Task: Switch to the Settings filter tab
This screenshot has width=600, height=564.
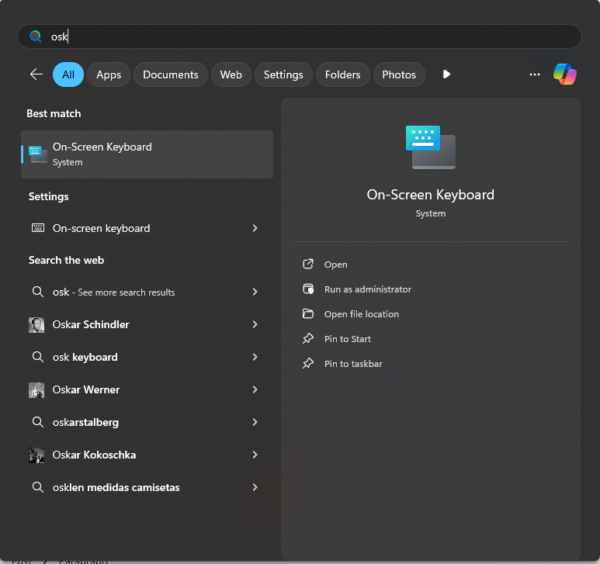Action: click(x=283, y=75)
